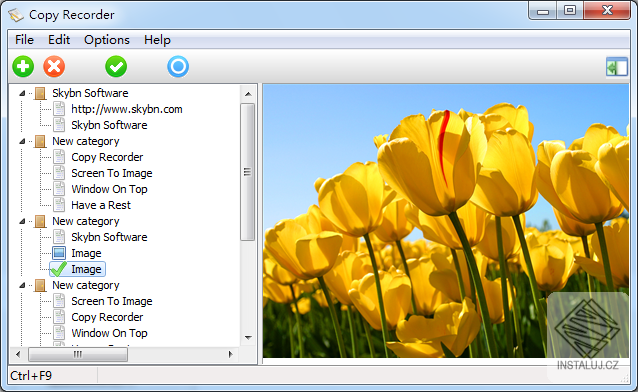
Task: Open the File menu
Action: coord(24,40)
